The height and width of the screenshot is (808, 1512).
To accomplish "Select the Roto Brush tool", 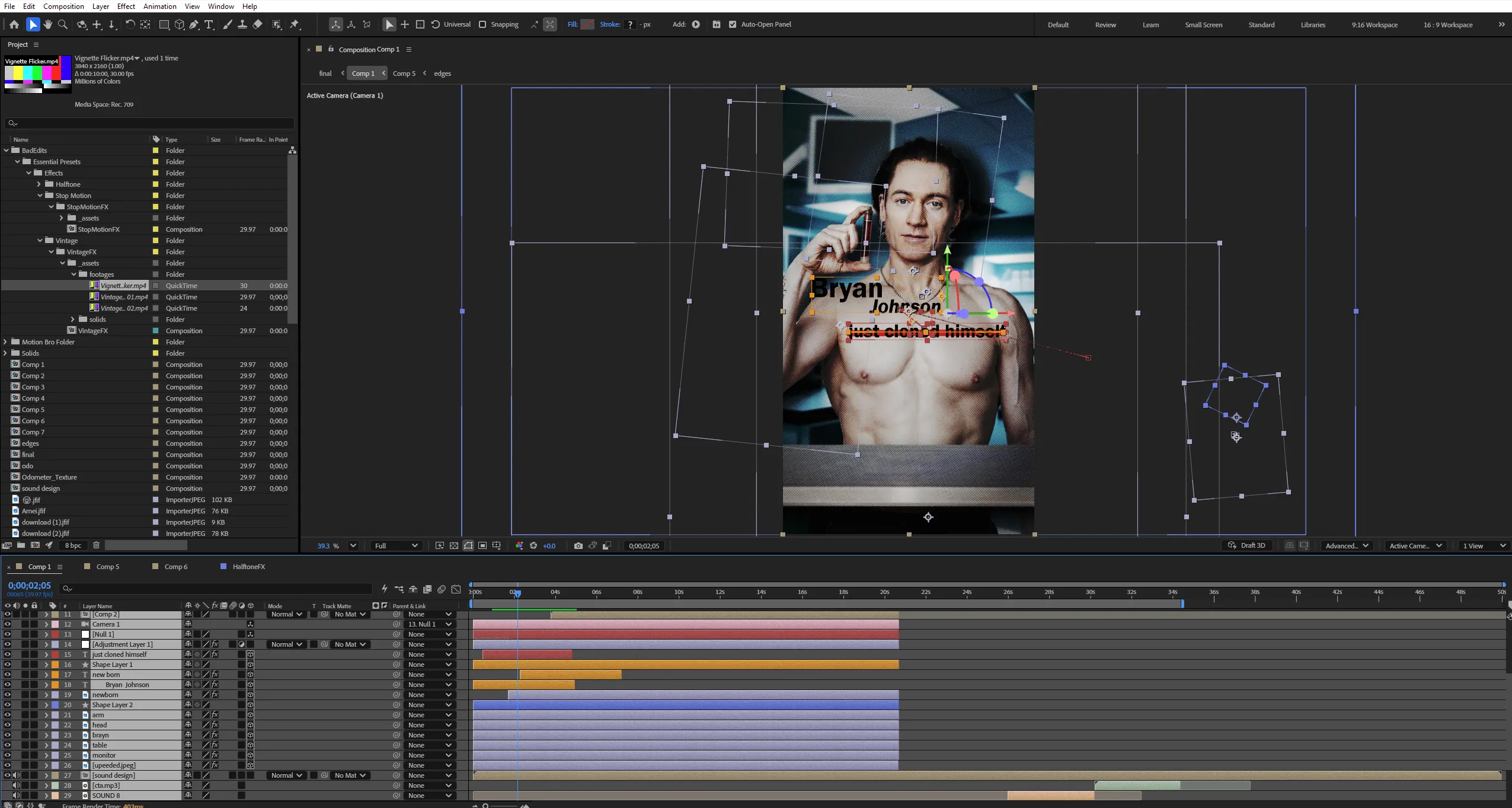I will [277, 24].
